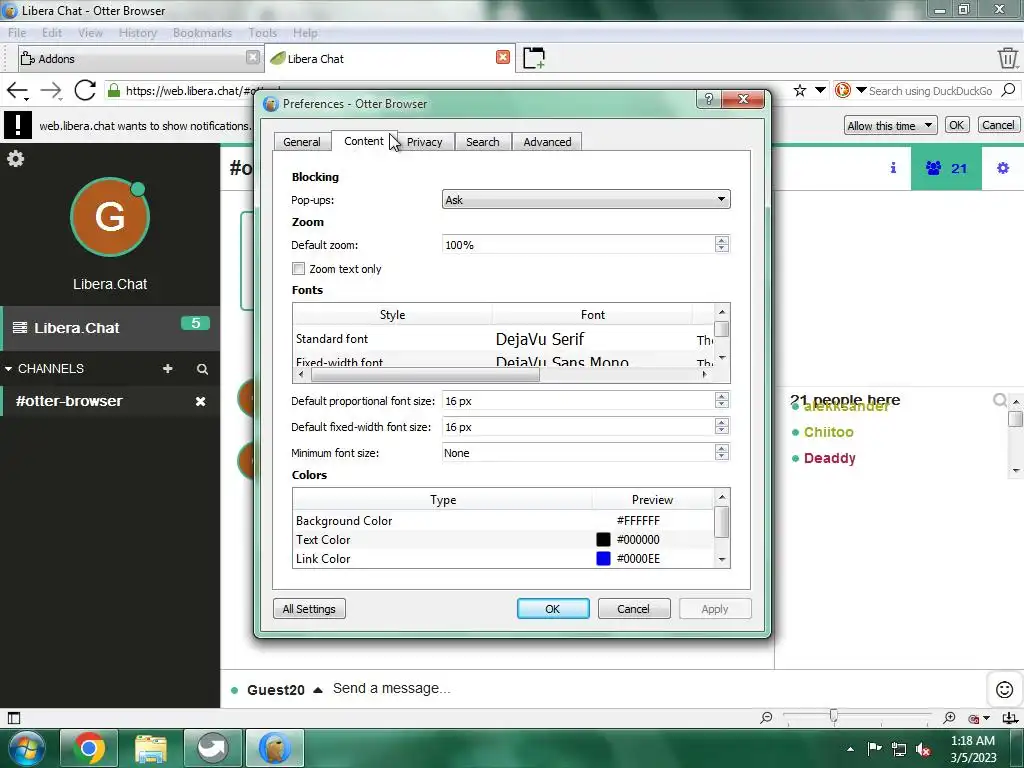Open the File menu

click(17, 33)
